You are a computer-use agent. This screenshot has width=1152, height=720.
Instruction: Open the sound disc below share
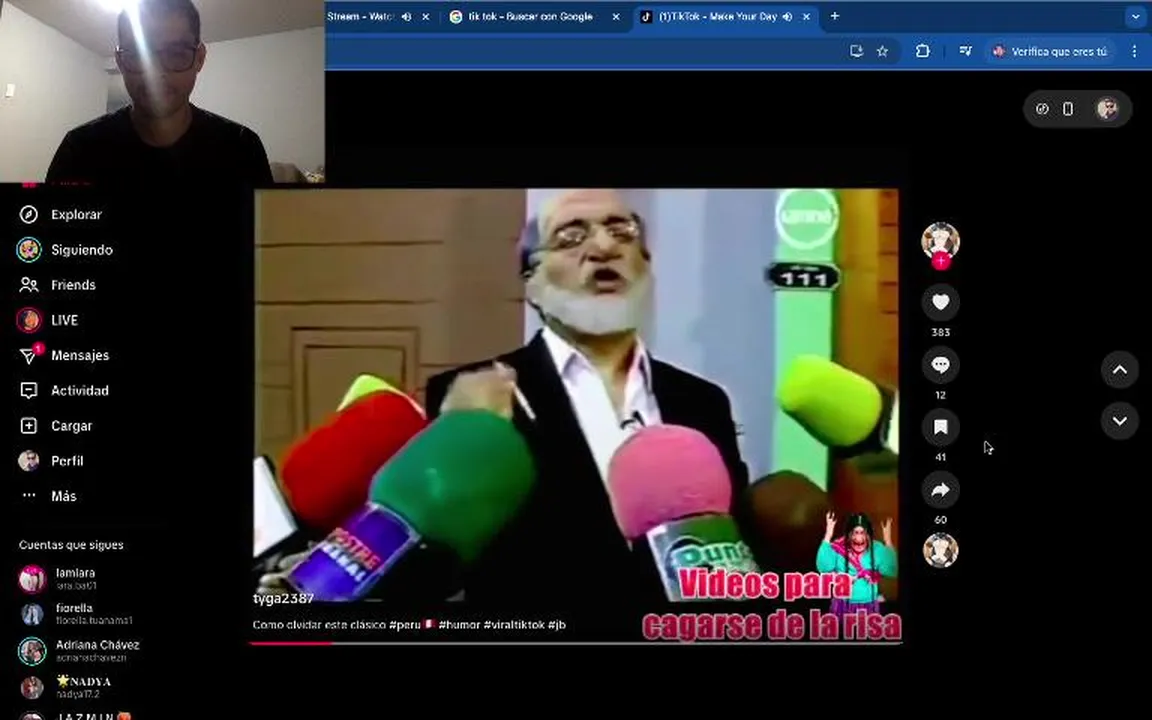coord(940,550)
